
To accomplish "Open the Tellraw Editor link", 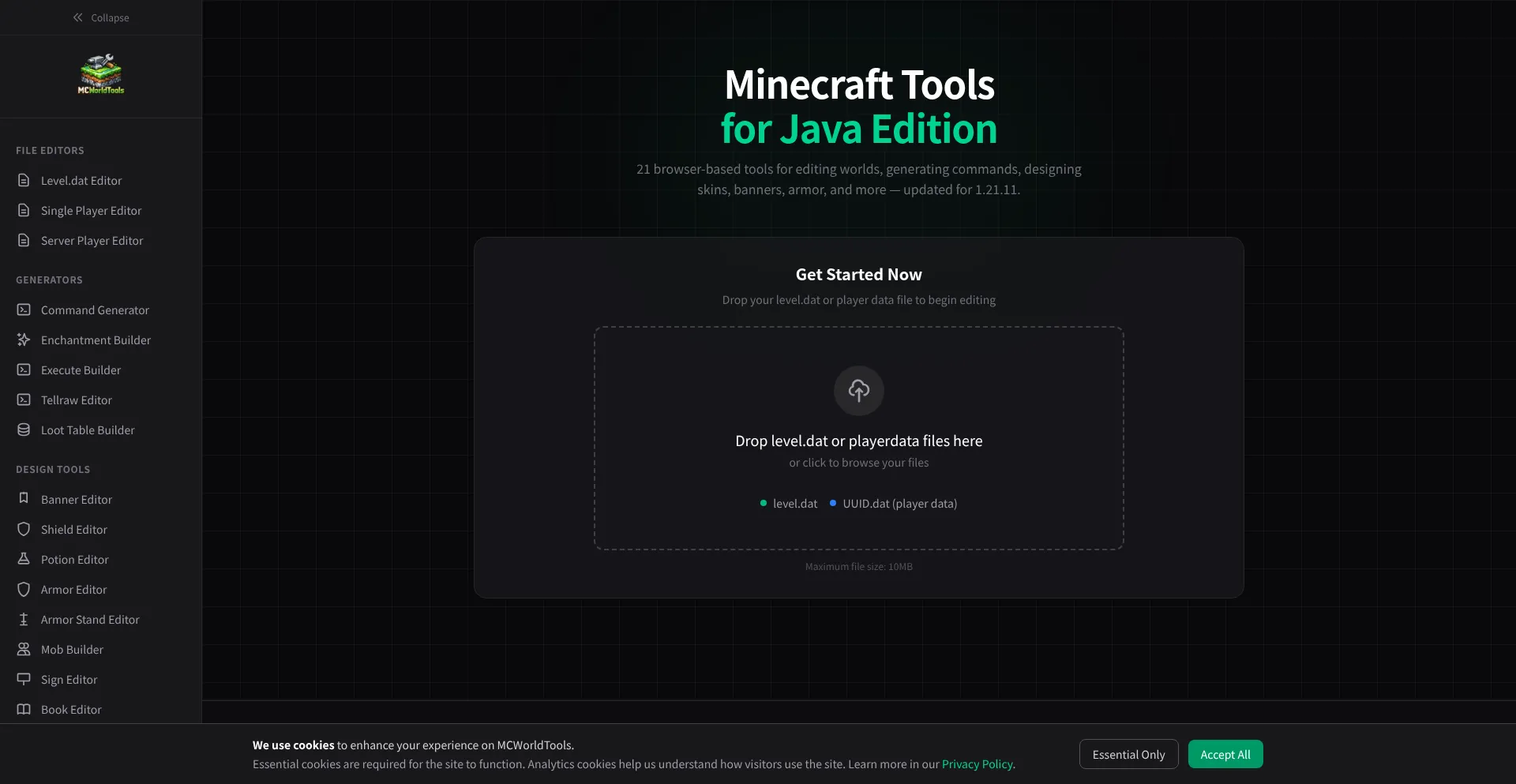I will coord(101,400).
